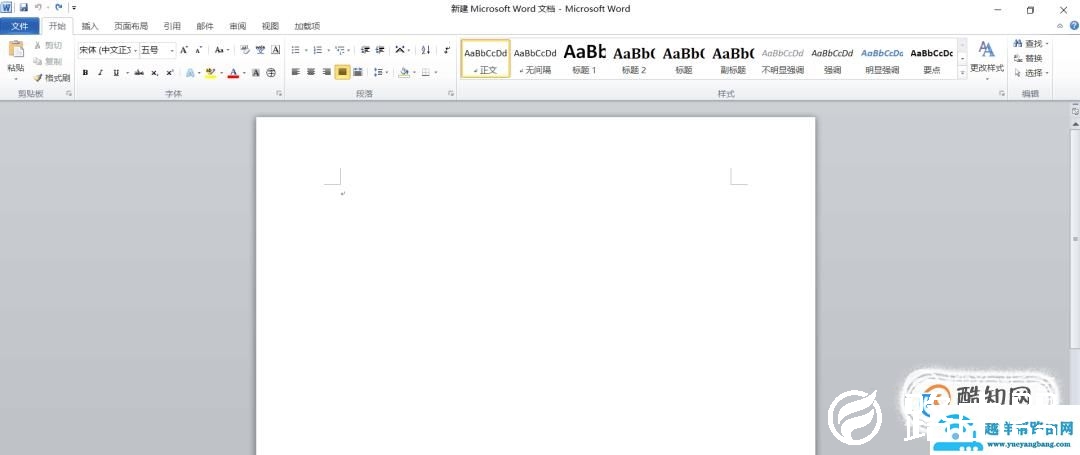Click the strikethrough text icon
The height and width of the screenshot is (455, 1080).
pyautogui.click(x=139, y=73)
